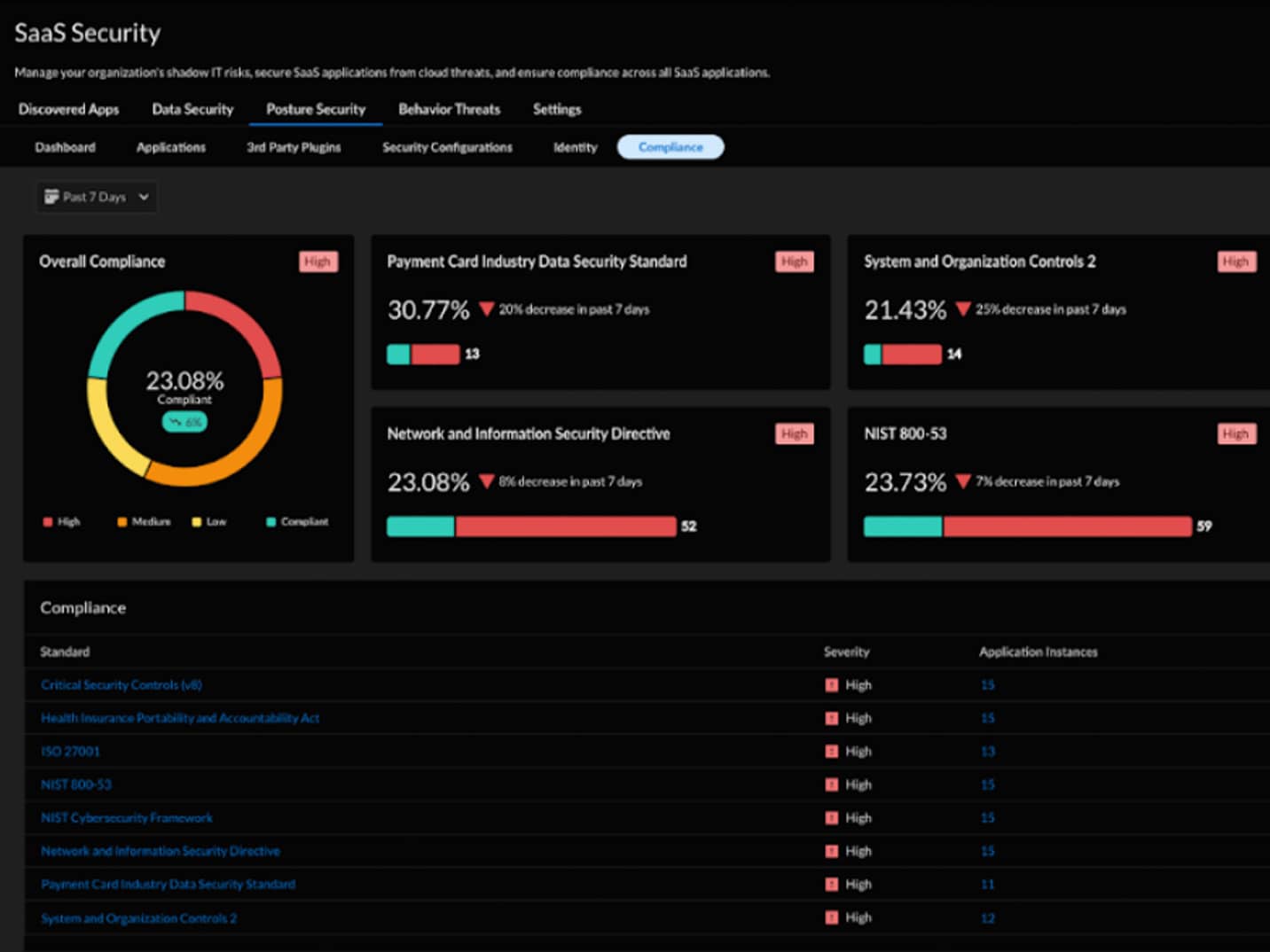
Task: Open the Past 7 Days dropdown
Action: tap(97, 197)
